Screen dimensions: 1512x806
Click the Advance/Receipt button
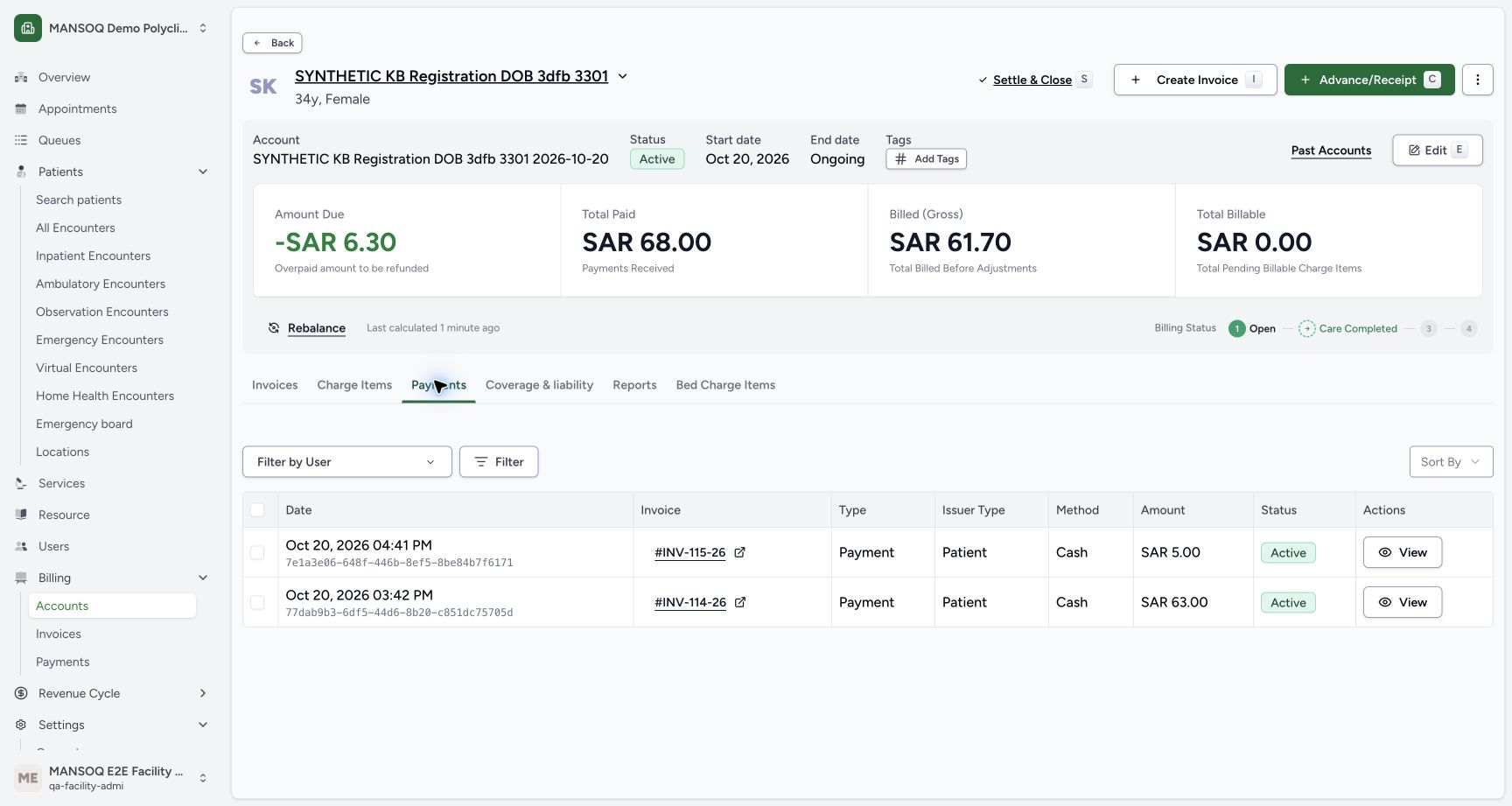[1369, 80]
